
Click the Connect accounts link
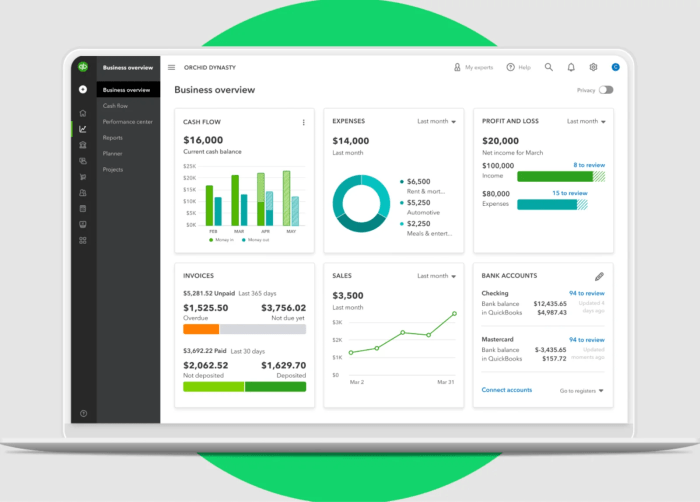(x=507, y=390)
